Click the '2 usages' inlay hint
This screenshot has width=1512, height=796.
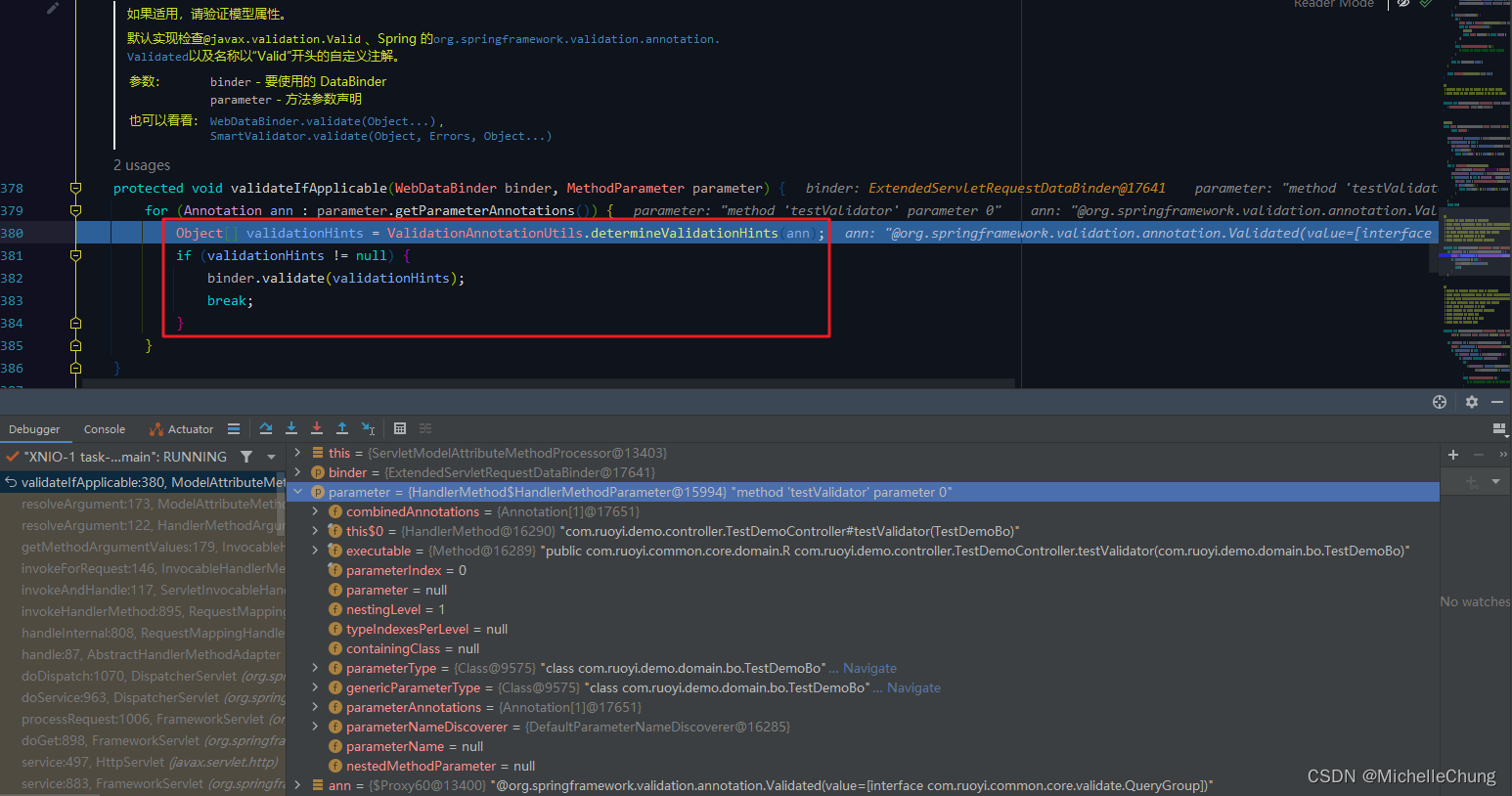[x=142, y=165]
